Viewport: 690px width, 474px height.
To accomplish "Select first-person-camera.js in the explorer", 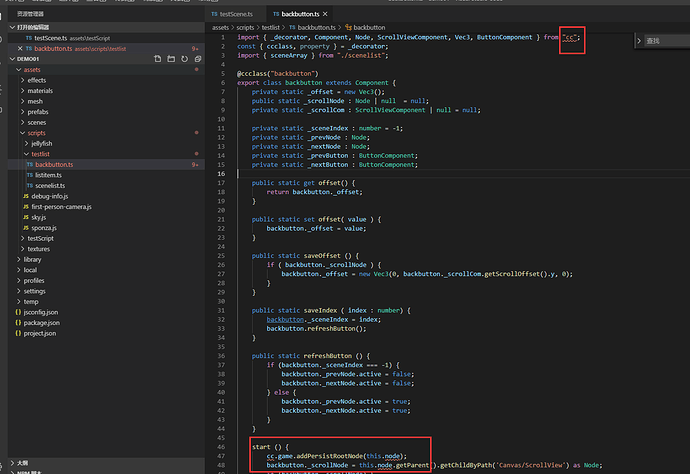I will coord(62,207).
